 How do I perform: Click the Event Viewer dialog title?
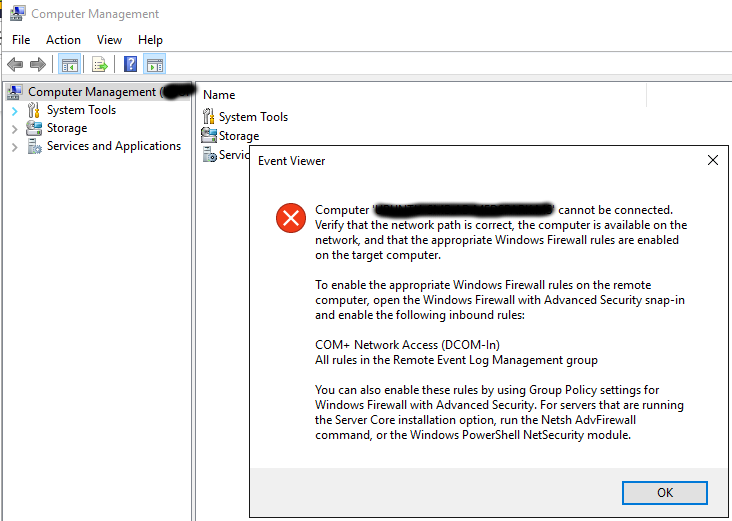(291, 161)
